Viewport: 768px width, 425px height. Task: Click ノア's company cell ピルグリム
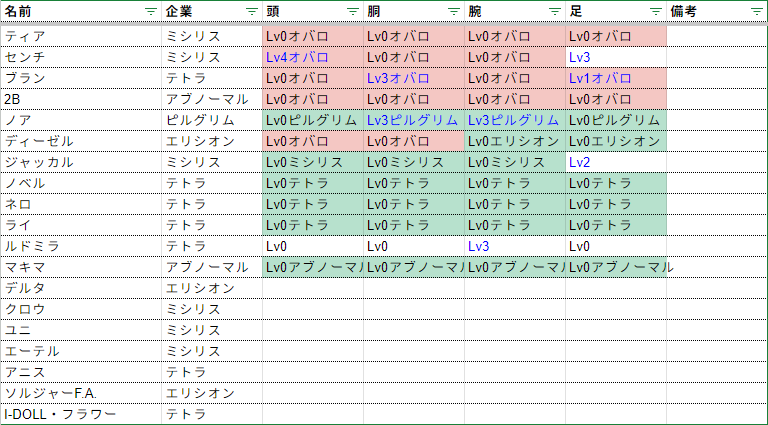click(x=212, y=120)
